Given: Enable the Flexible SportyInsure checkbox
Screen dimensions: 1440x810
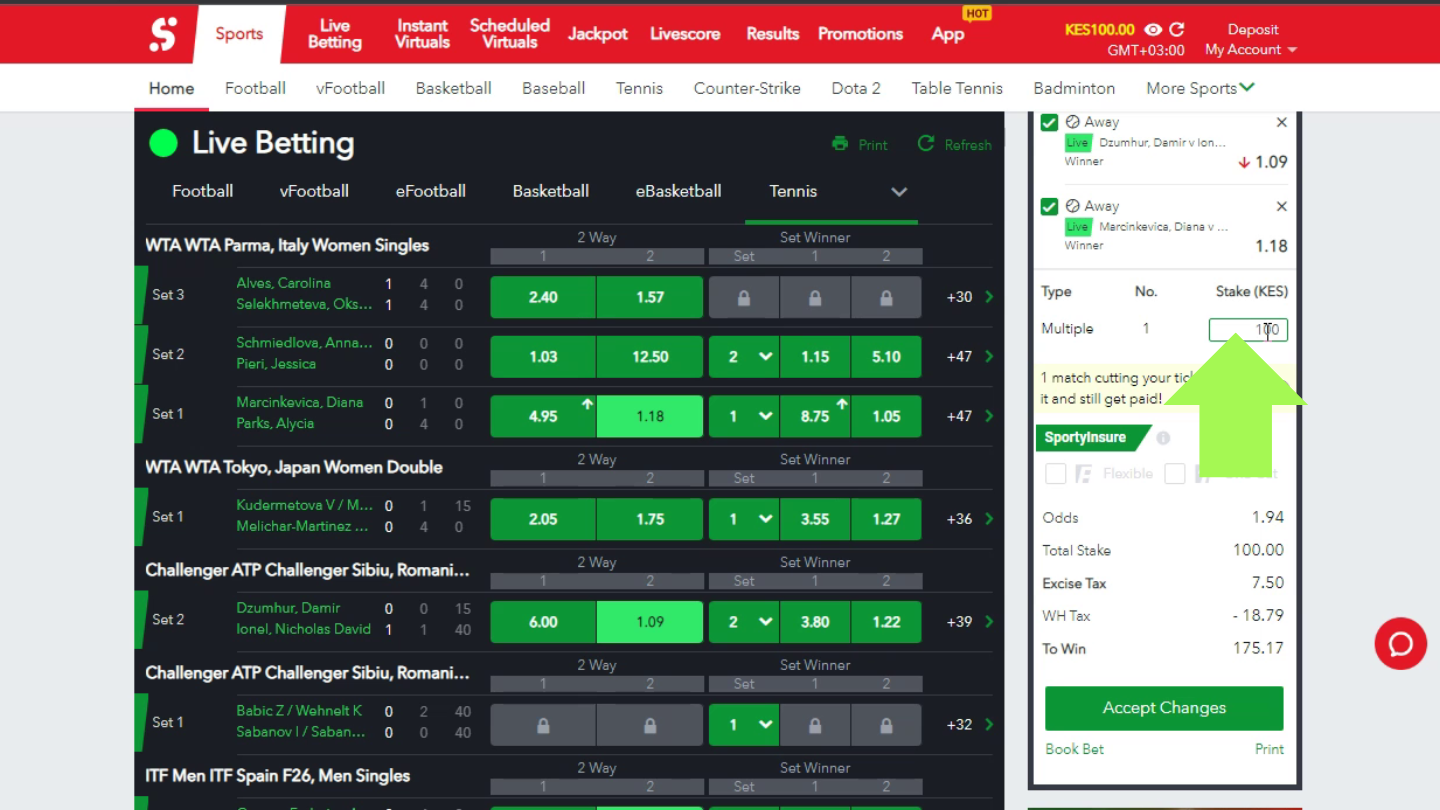Looking at the screenshot, I should [x=1055, y=474].
